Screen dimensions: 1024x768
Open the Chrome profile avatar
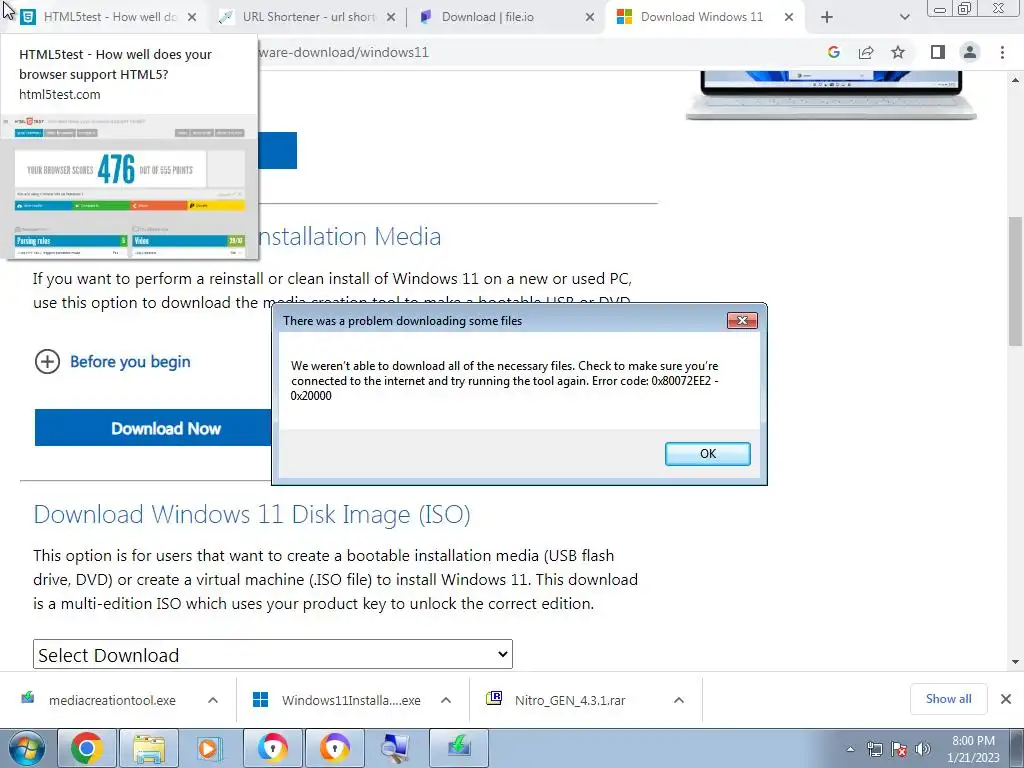coord(970,52)
